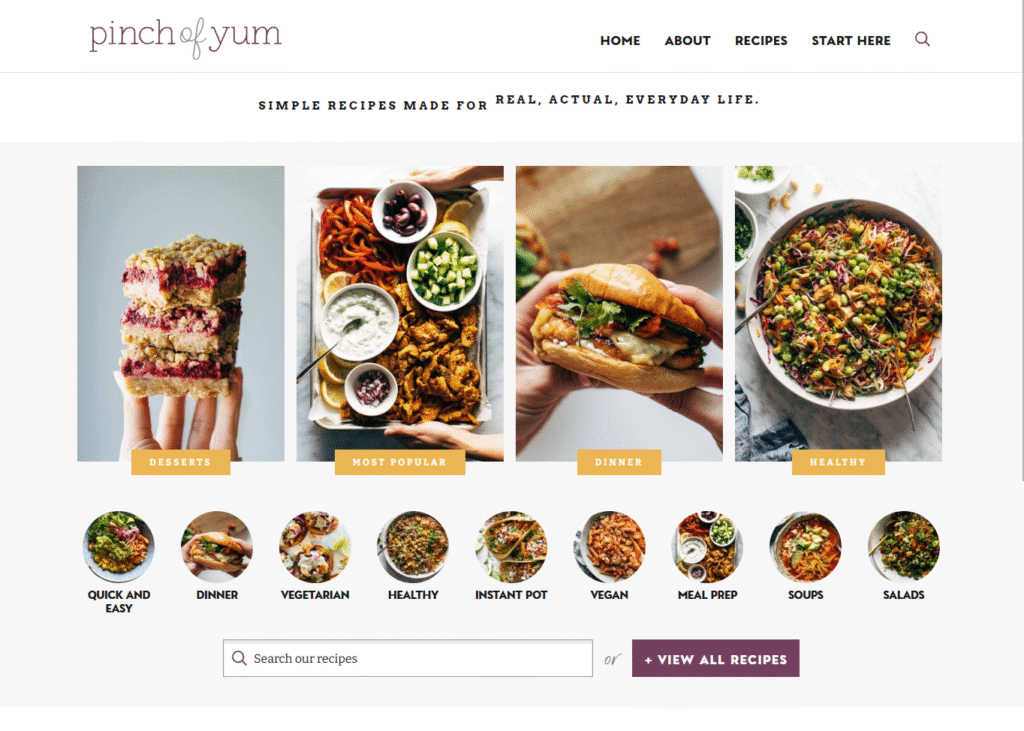Click the View All Recipes button
This screenshot has height=731, width=1024.
(716, 658)
